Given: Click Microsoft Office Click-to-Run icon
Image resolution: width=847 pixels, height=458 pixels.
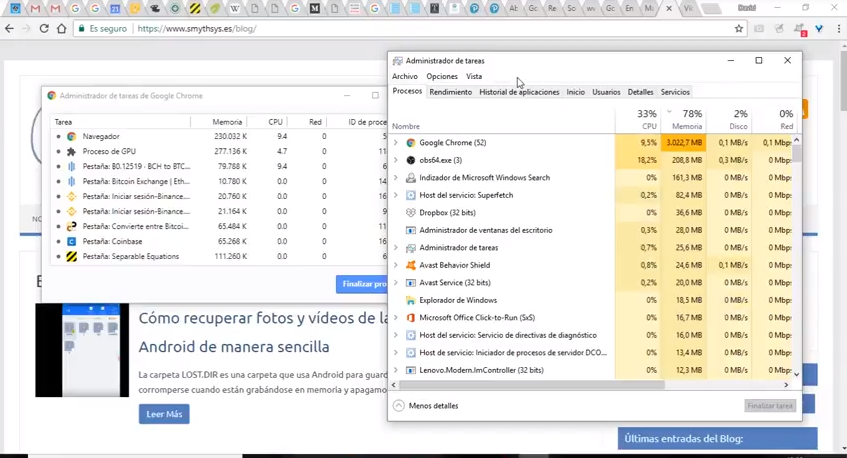Looking at the screenshot, I should (x=411, y=318).
